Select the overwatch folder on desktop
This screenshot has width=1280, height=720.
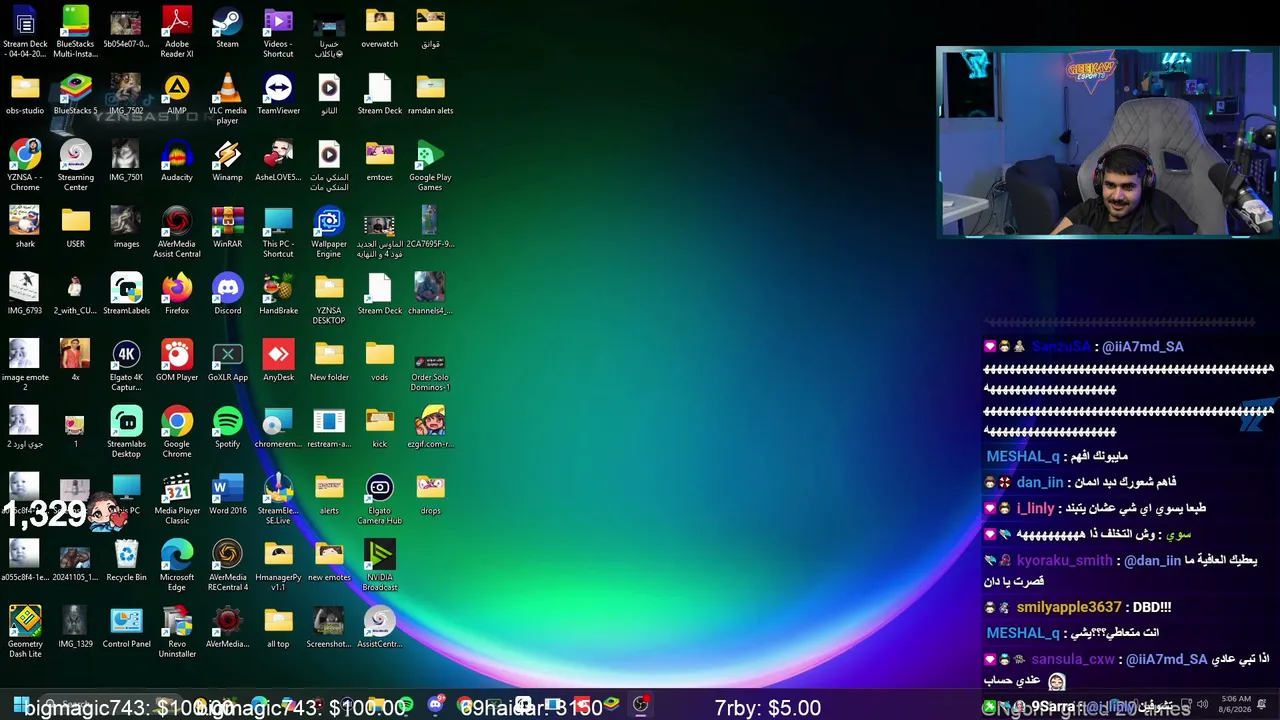(x=380, y=28)
